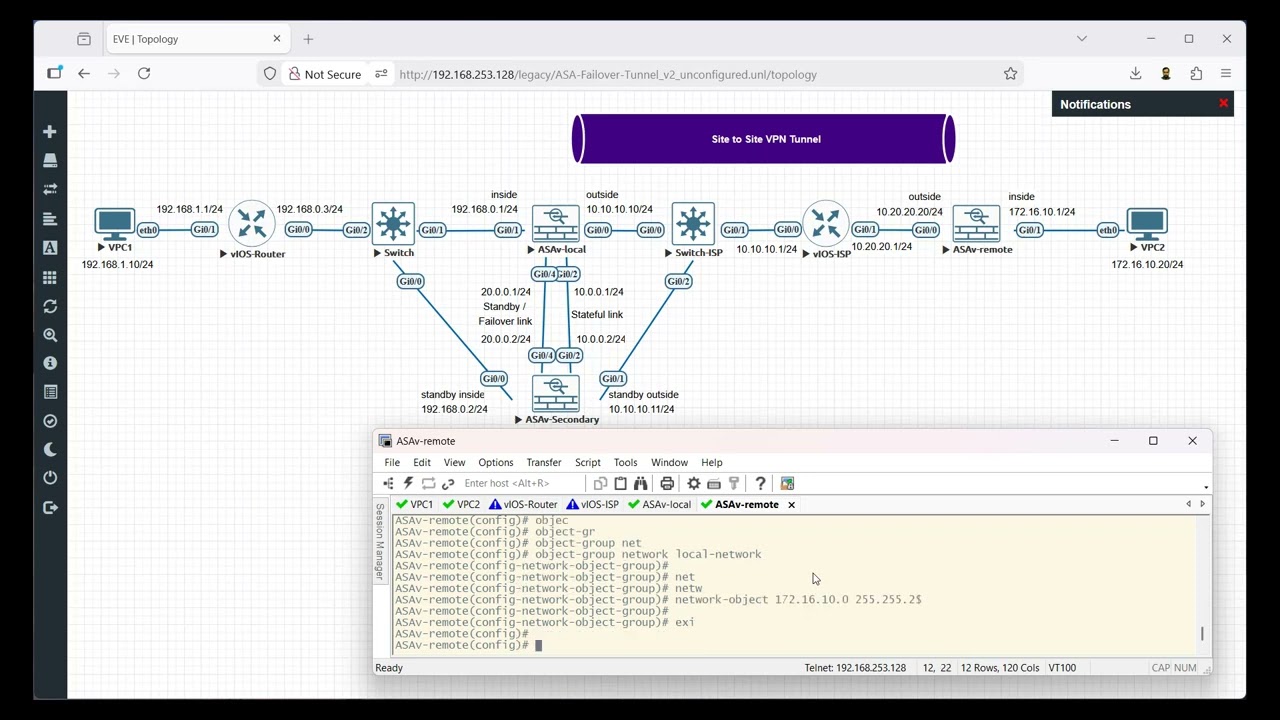Click the Close lab power icon in sidebar
The image size is (1280, 720).
coord(50,478)
